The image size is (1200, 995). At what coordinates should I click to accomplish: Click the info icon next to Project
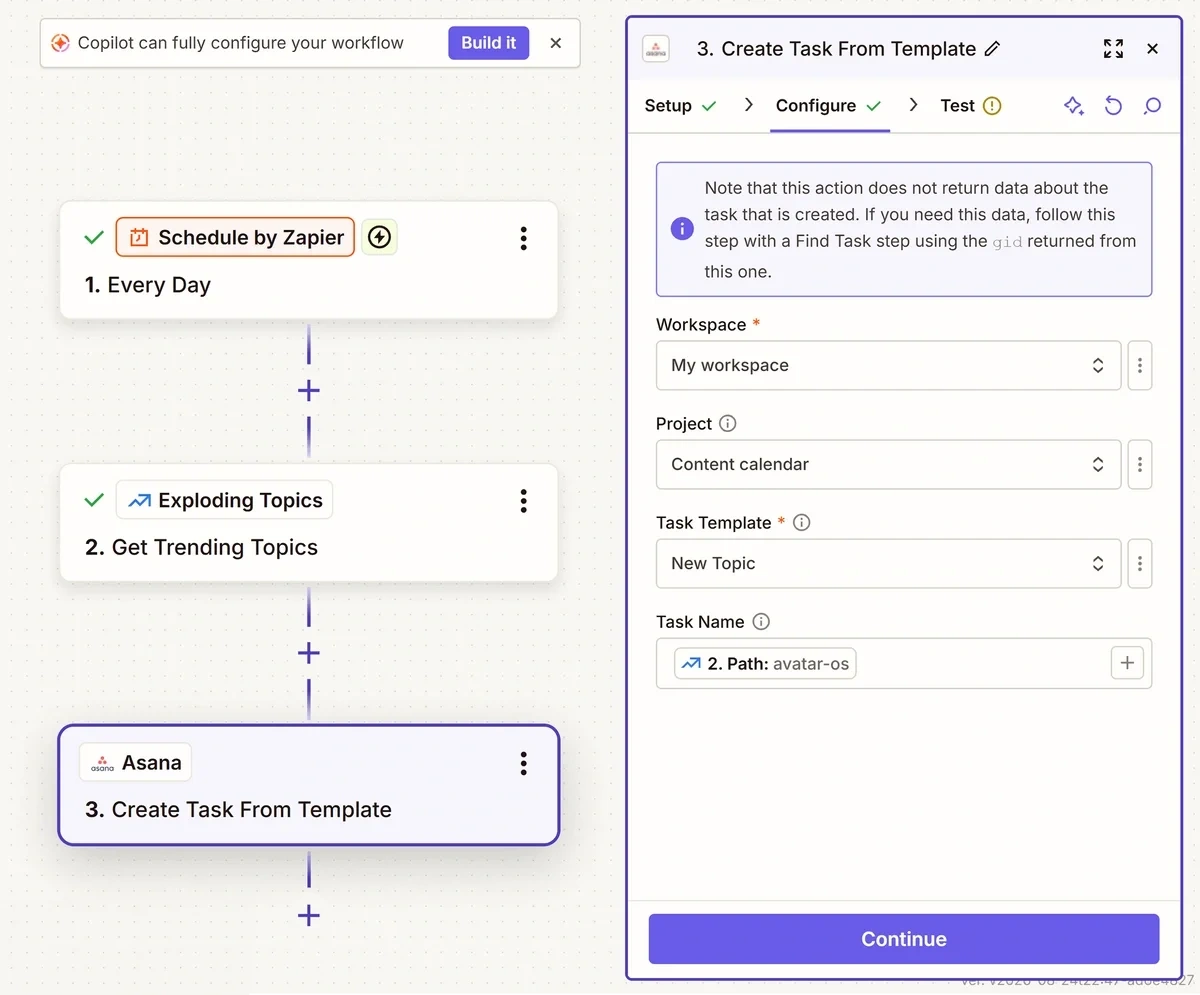pyautogui.click(x=728, y=423)
